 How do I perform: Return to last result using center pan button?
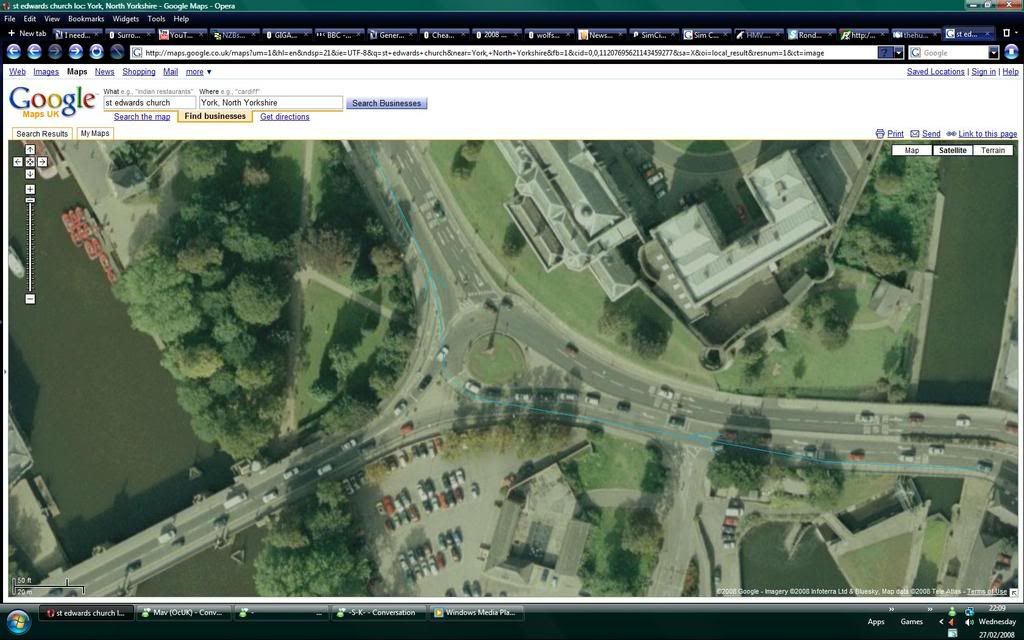point(30,161)
